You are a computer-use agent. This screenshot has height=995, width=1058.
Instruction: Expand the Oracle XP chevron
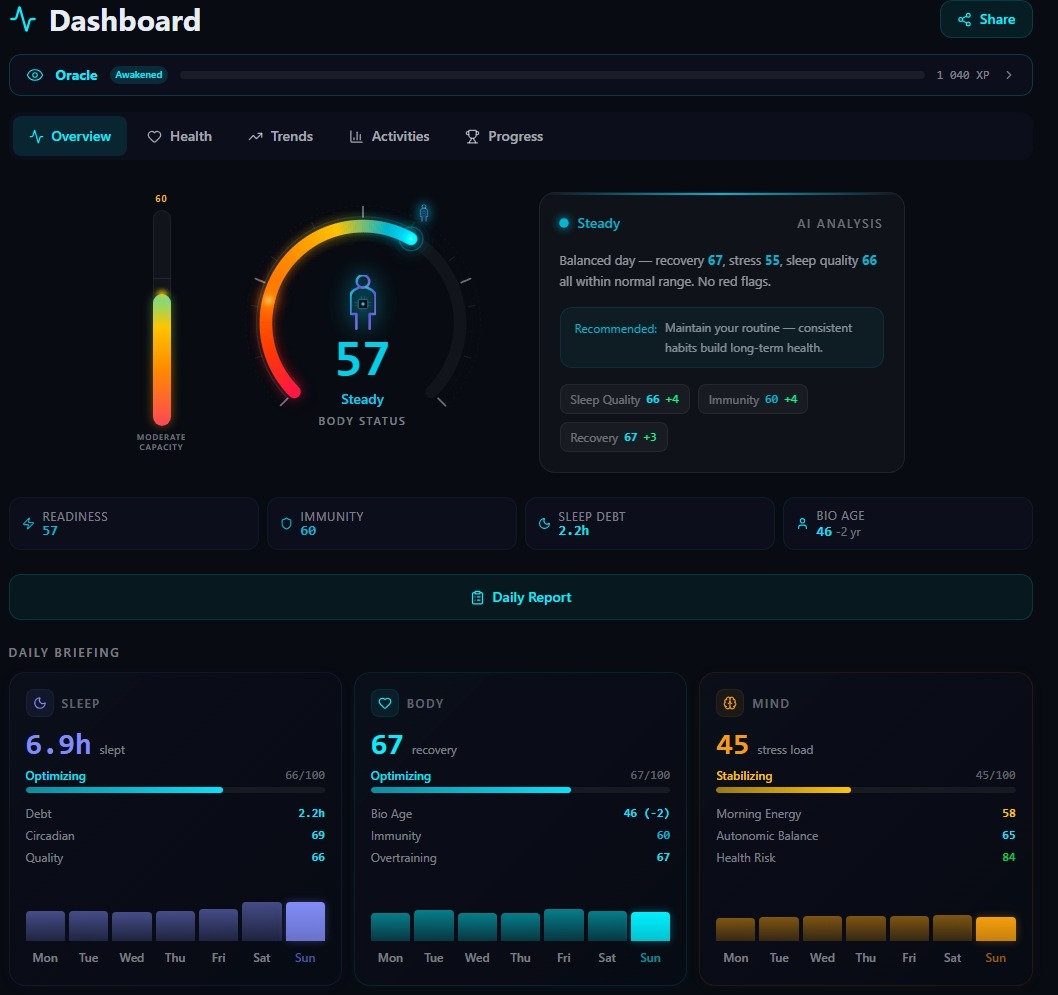point(1007,75)
